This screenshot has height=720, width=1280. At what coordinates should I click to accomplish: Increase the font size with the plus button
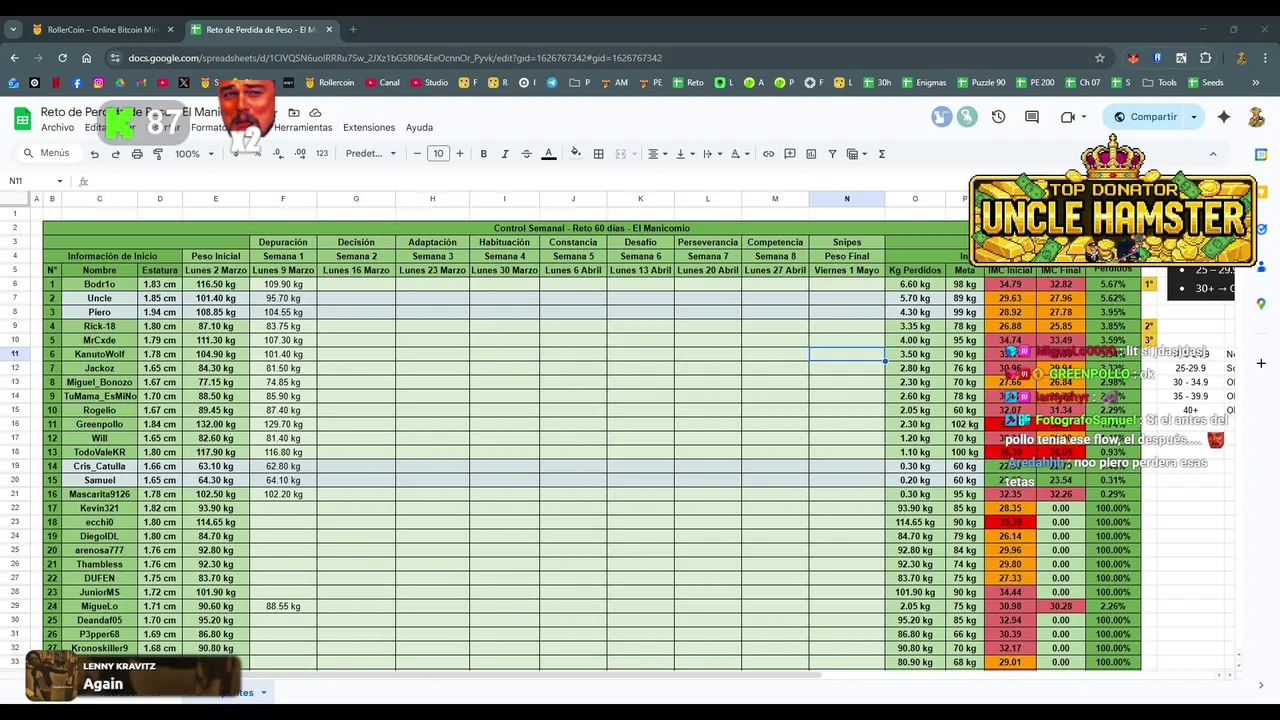point(460,154)
